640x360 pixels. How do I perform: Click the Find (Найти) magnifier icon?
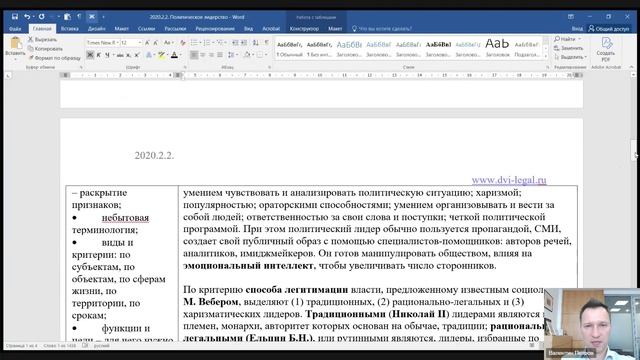[557, 39]
